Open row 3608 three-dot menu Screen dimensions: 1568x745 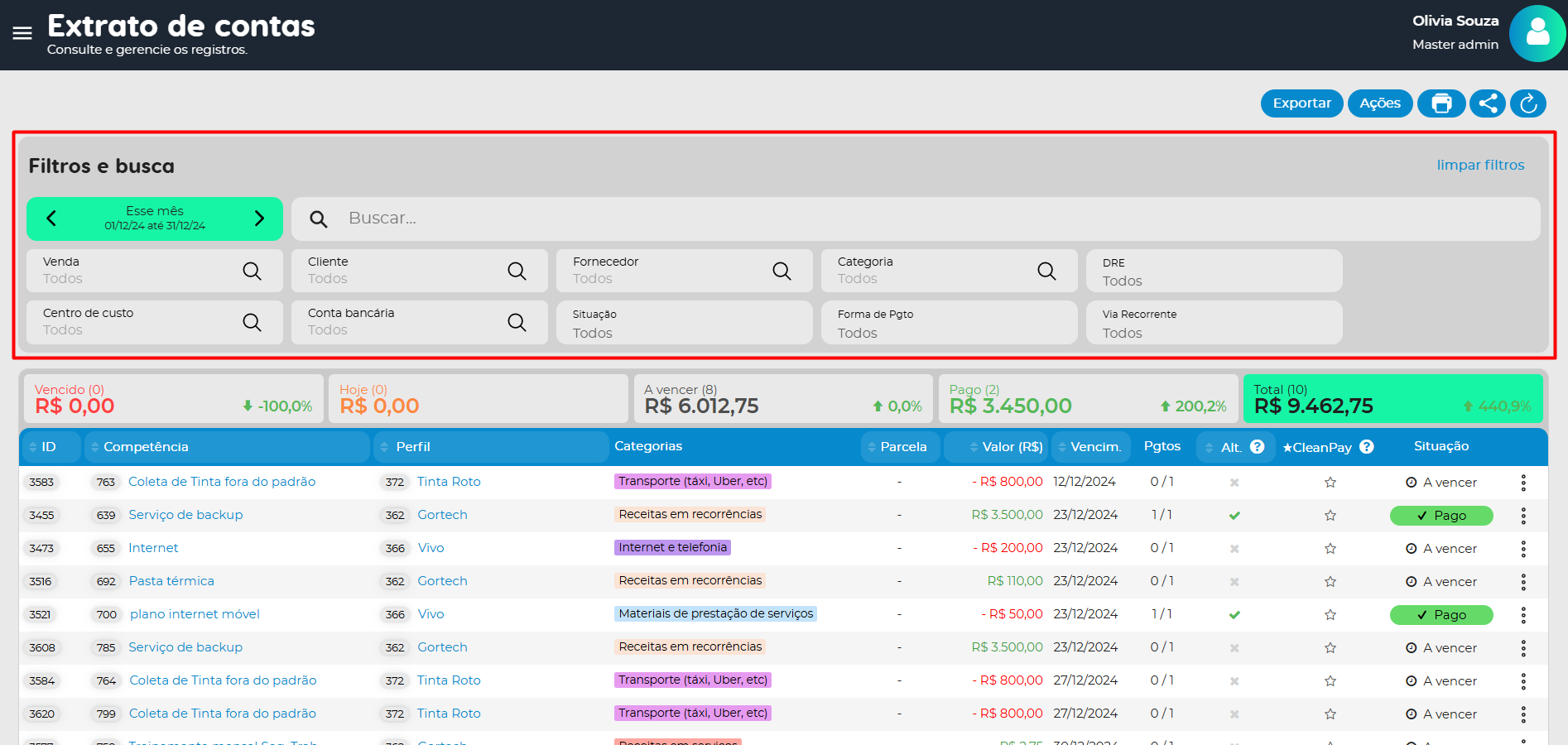click(1523, 648)
